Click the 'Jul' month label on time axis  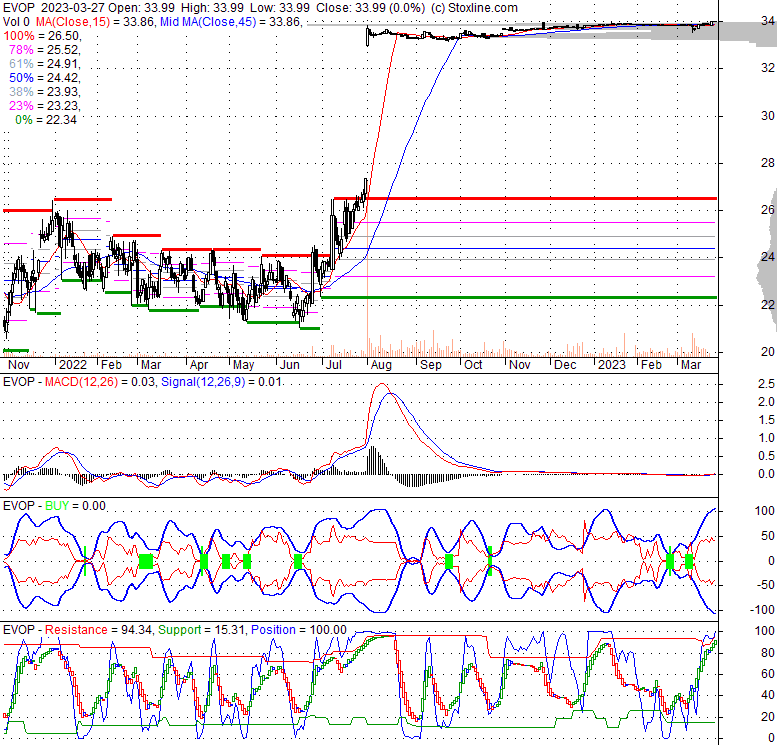(334, 365)
